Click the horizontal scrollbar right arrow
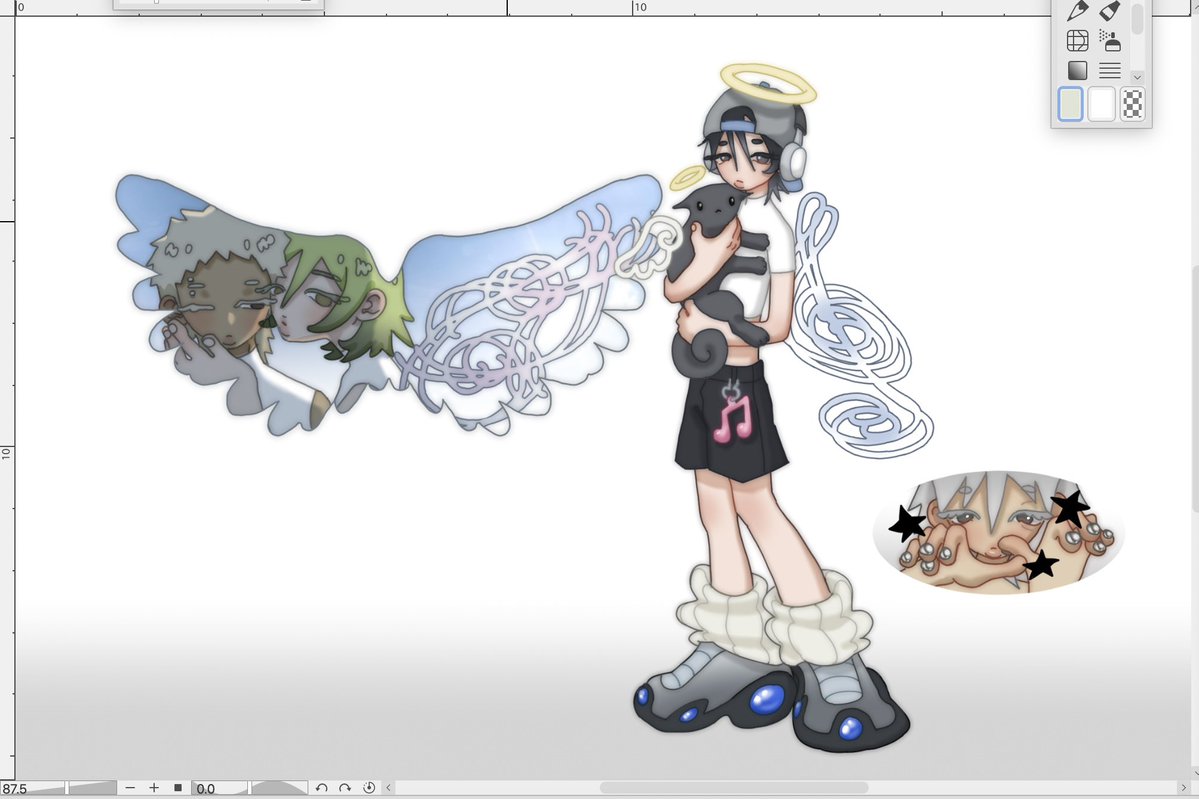The height and width of the screenshot is (799, 1199). (1183, 788)
